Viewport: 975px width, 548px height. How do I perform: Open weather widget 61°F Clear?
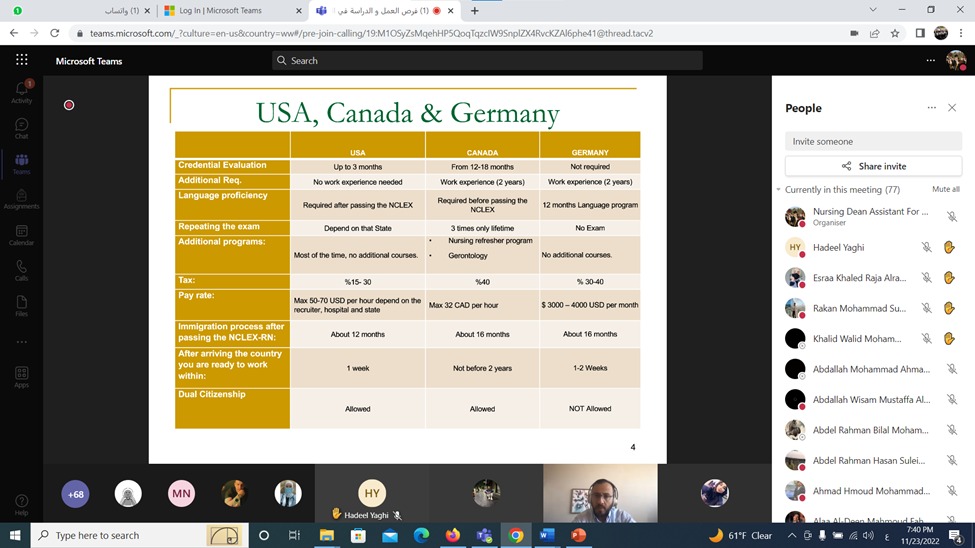click(741, 535)
